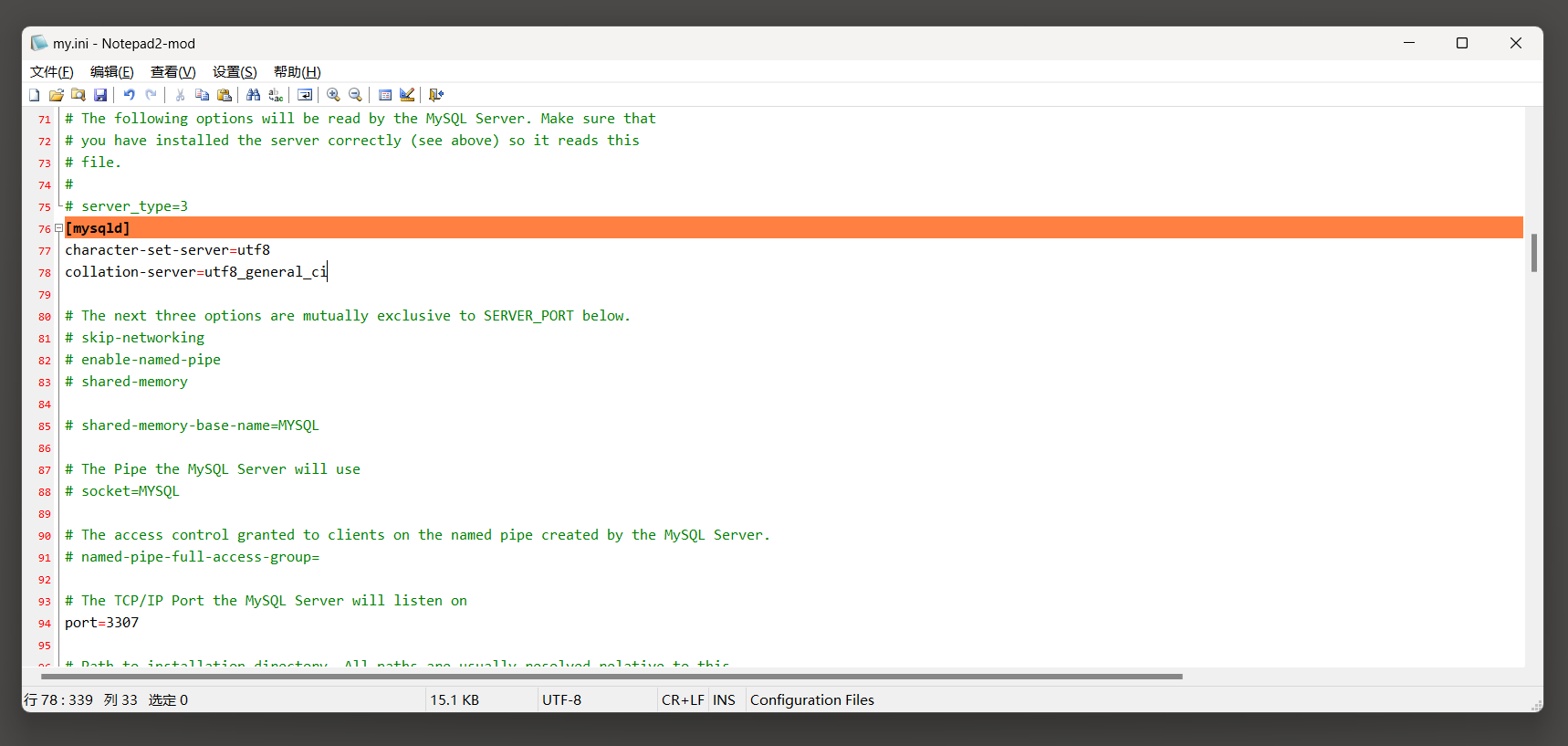1568x746 pixels.
Task: Click line number 94 in margin
Action: [x=45, y=624]
